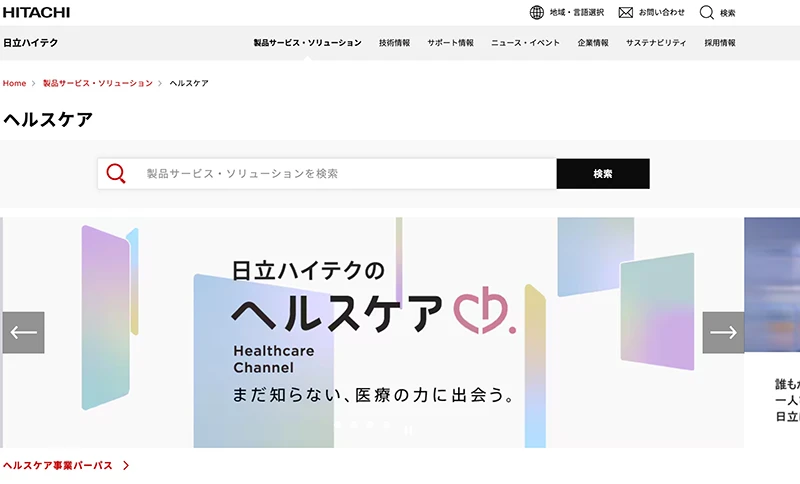Advance carousel with right arrow button
Screen dimensions: 800x484
point(723,333)
